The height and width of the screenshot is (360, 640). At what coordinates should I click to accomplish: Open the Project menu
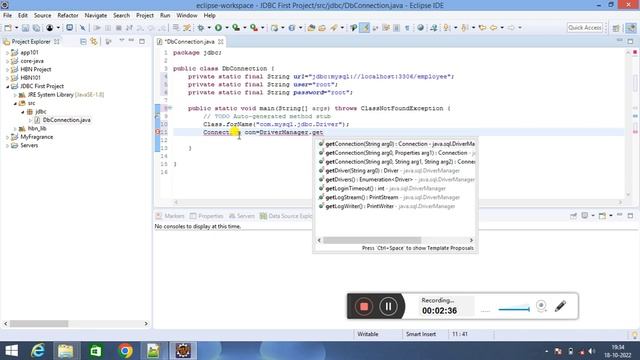pyautogui.click(x=144, y=15)
